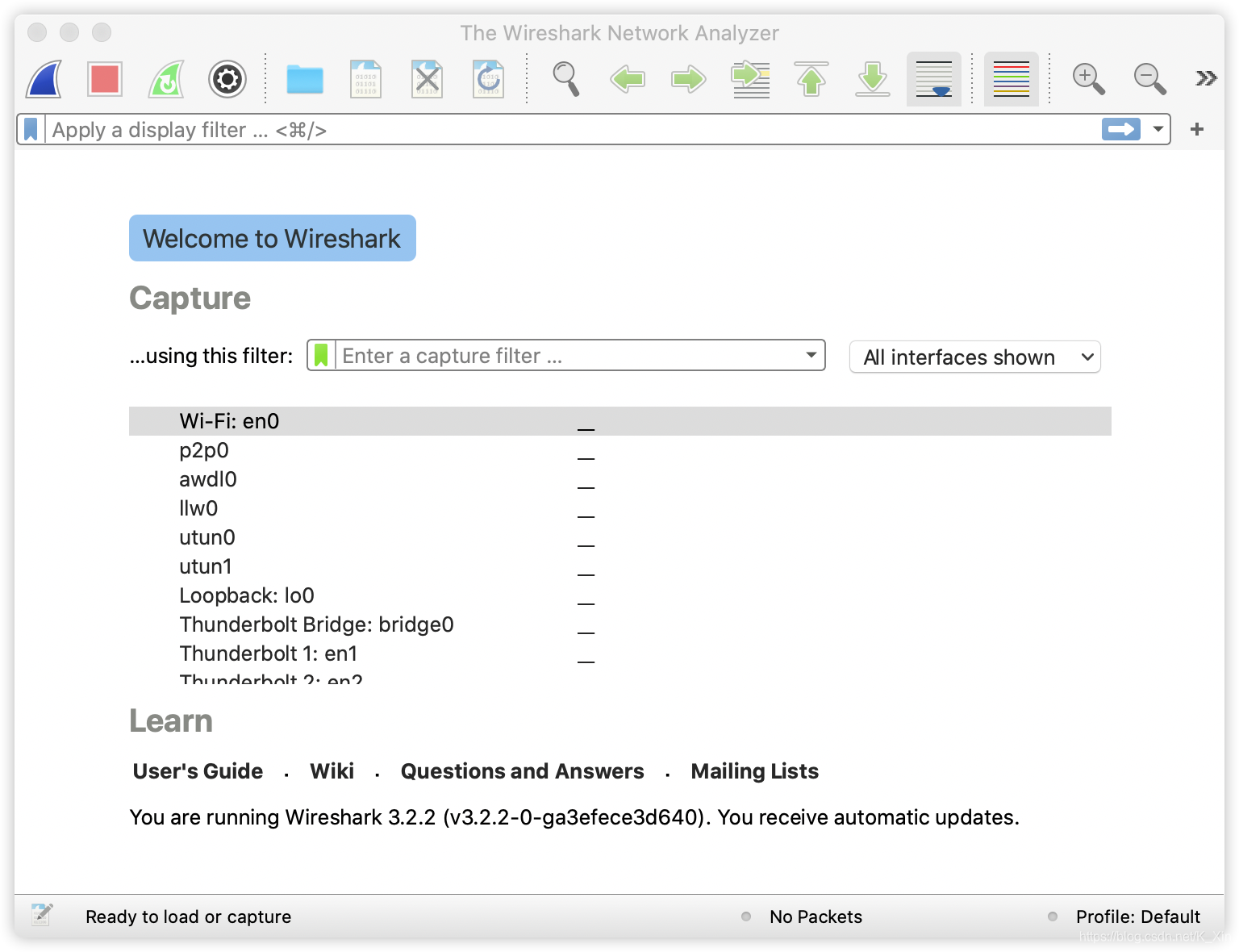Open display filter bookmarks icon

click(31, 129)
